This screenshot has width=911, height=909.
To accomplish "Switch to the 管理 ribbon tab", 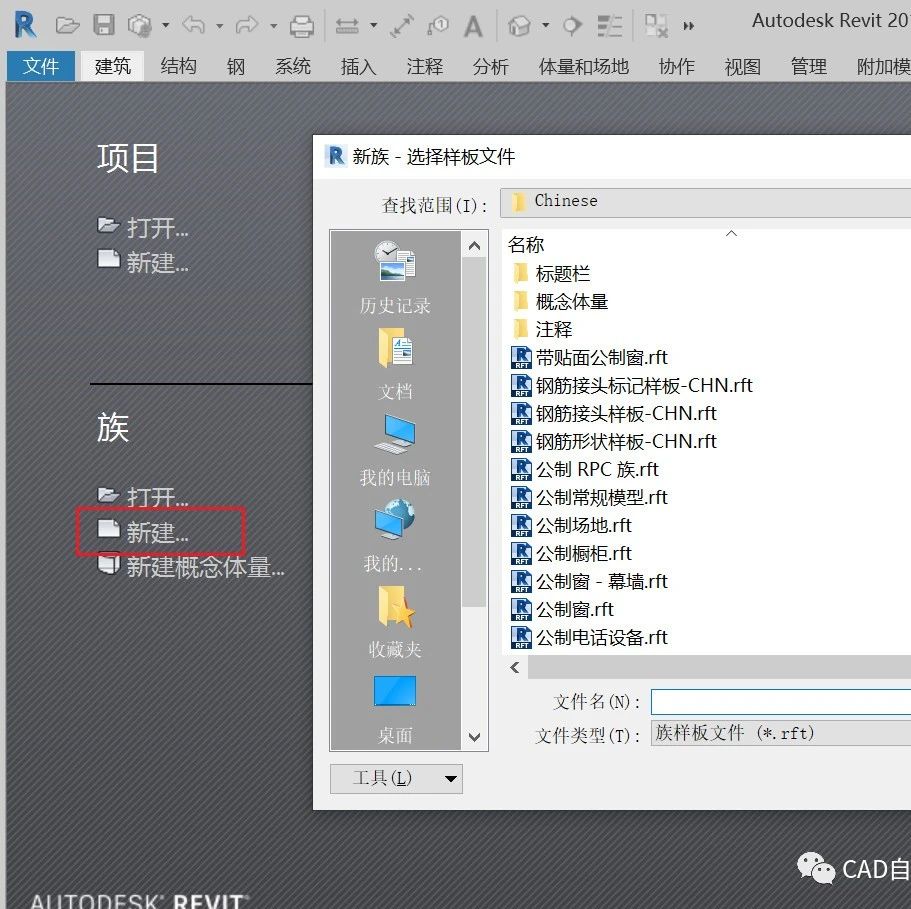I will click(809, 66).
